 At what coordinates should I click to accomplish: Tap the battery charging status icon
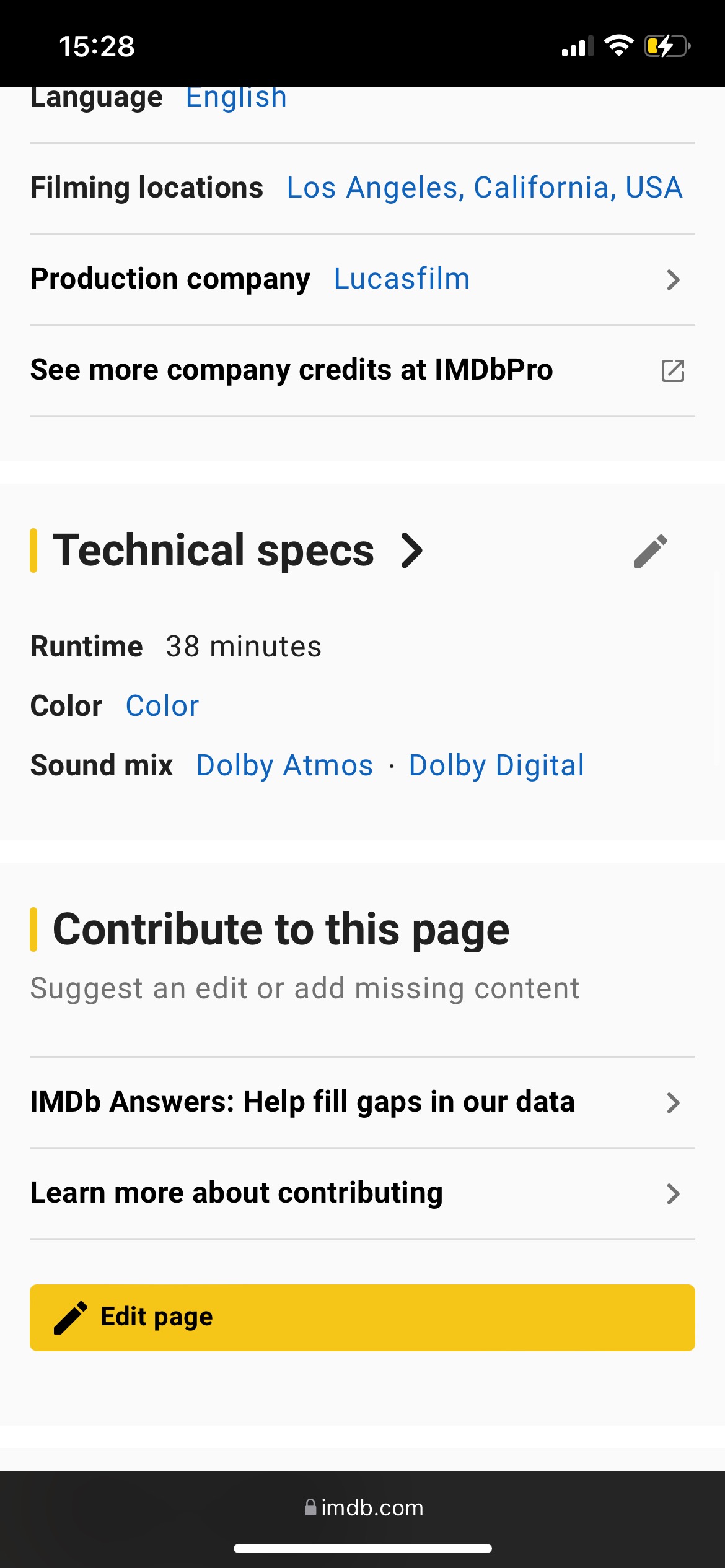pyautogui.click(x=667, y=46)
